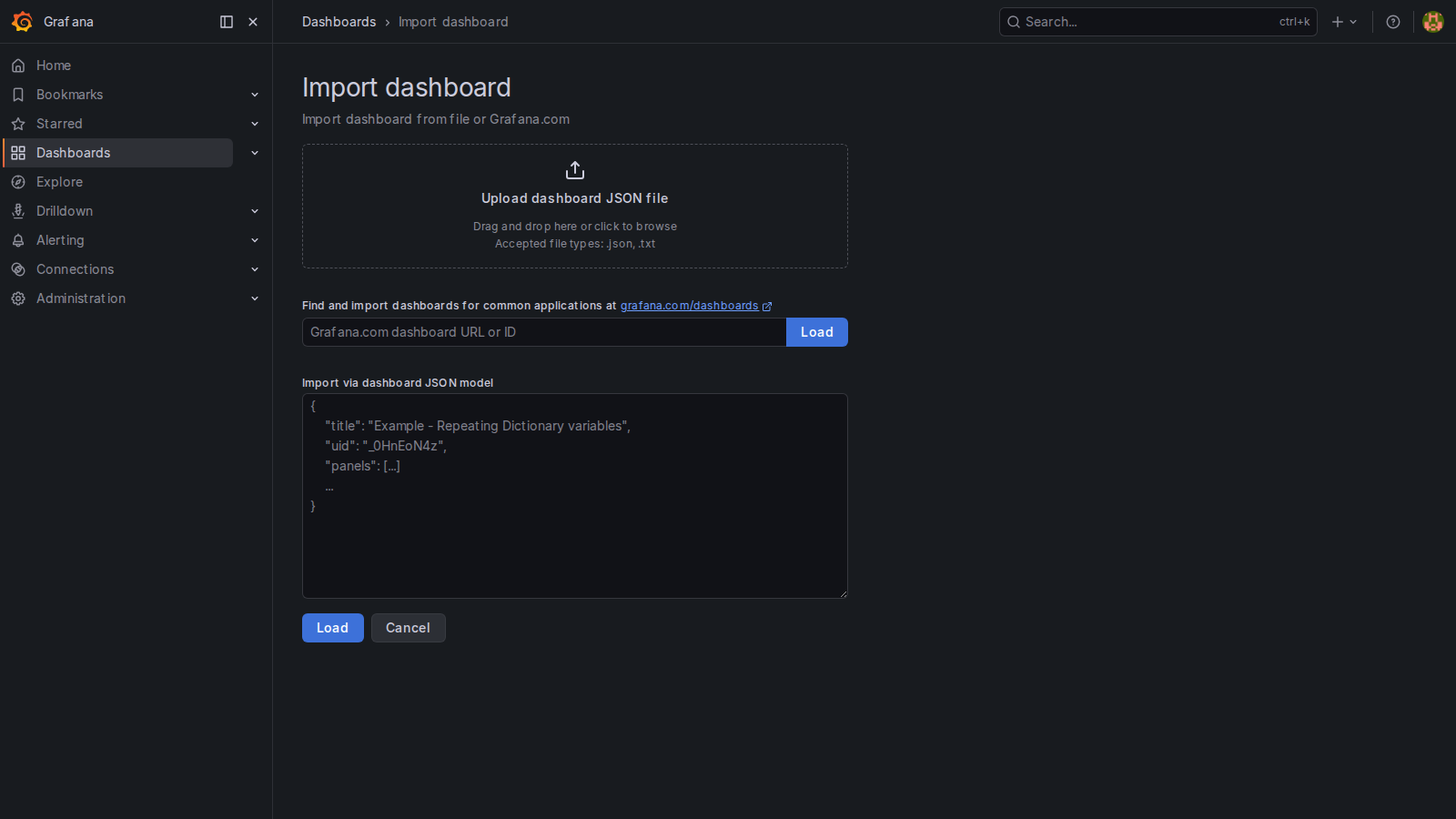Viewport: 1456px width, 819px height.
Task: Click the drag and drop browse area text
Action: (x=575, y=227)
